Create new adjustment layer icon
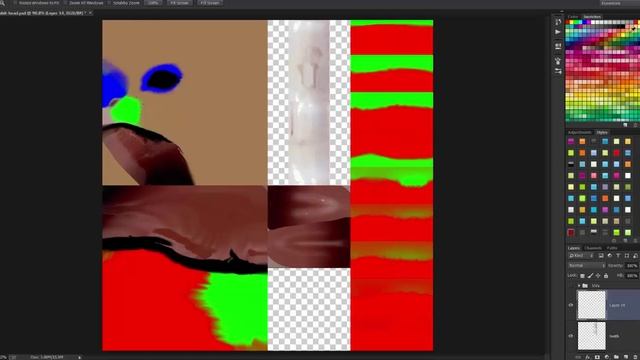 coord(607,357)
